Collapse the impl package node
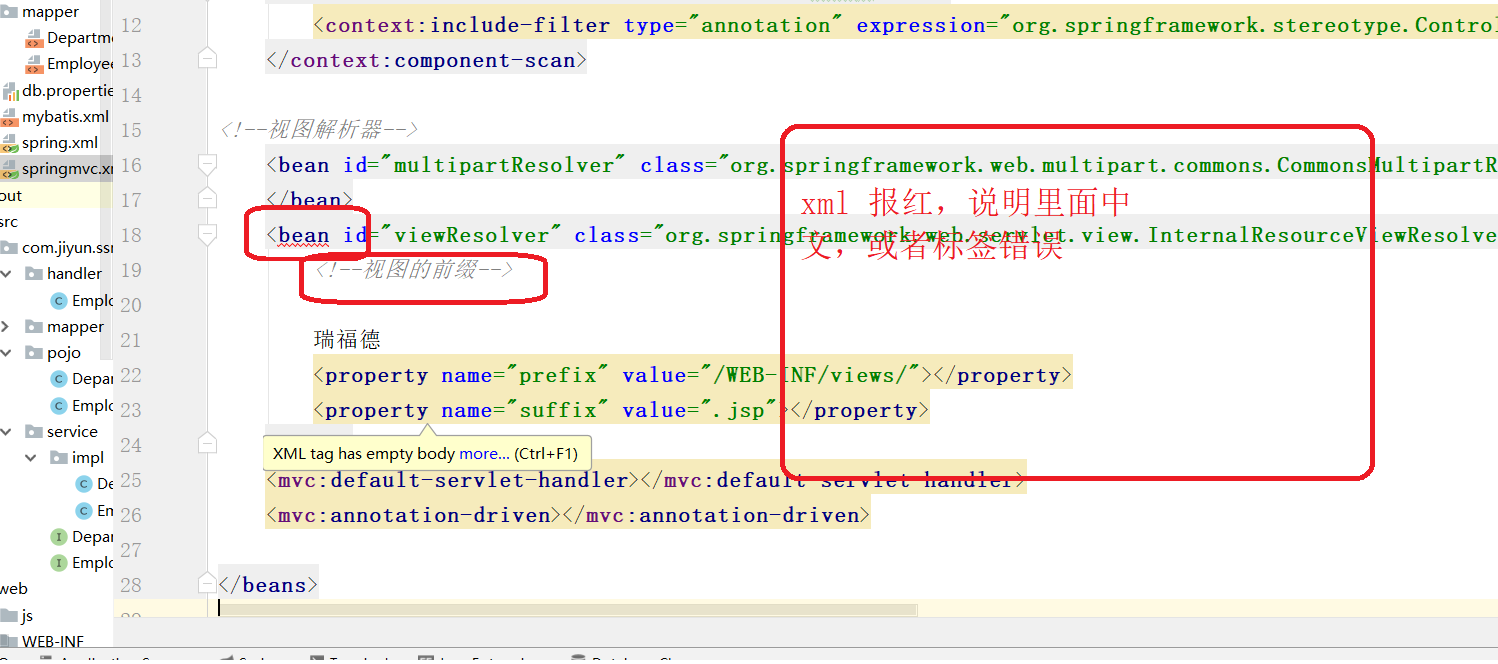Viewport: 1498px width, 664px height. [x=33, y=458]
